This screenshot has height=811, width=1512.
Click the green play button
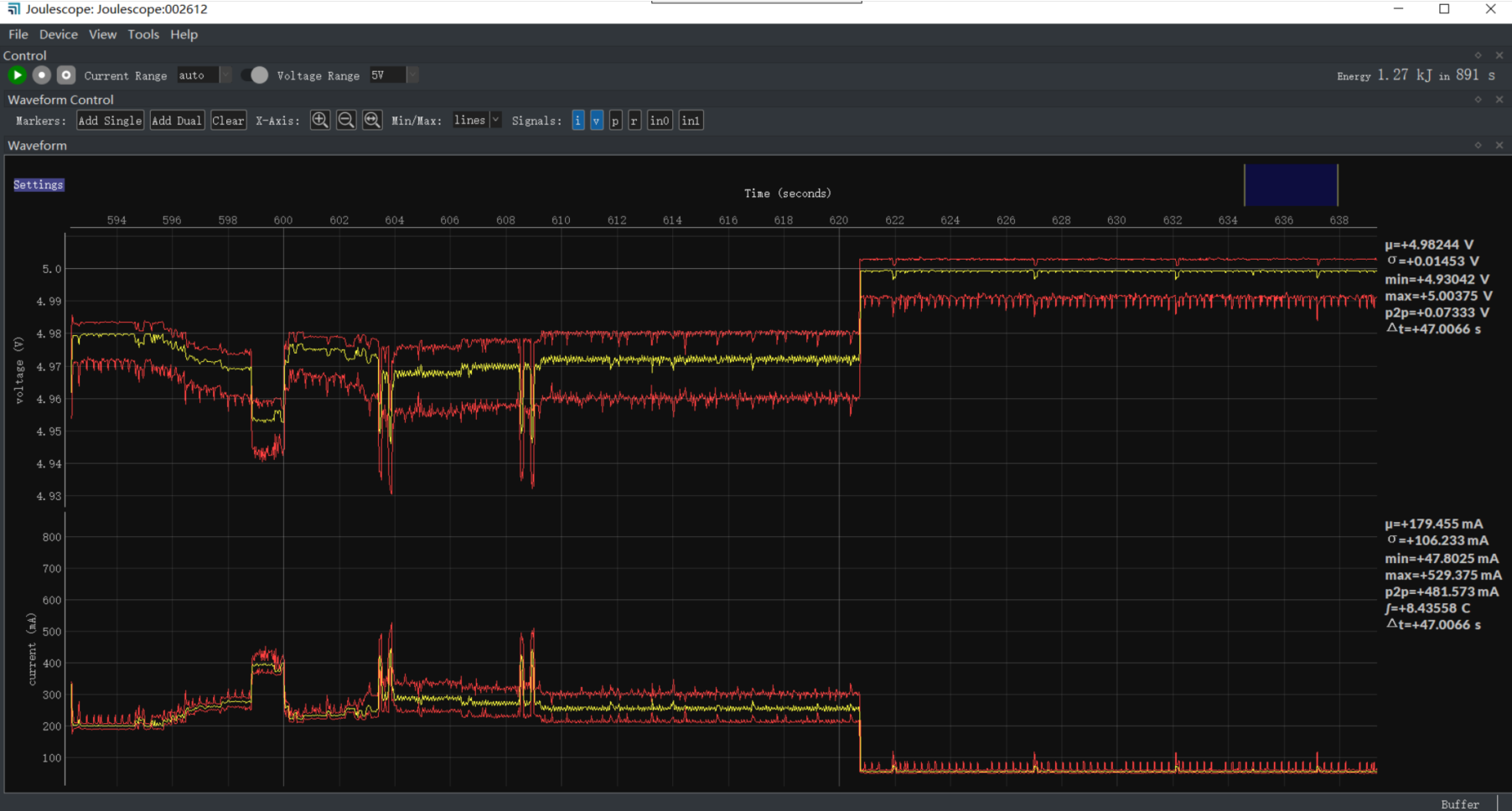pyautogui.click(x=17, y=75)
